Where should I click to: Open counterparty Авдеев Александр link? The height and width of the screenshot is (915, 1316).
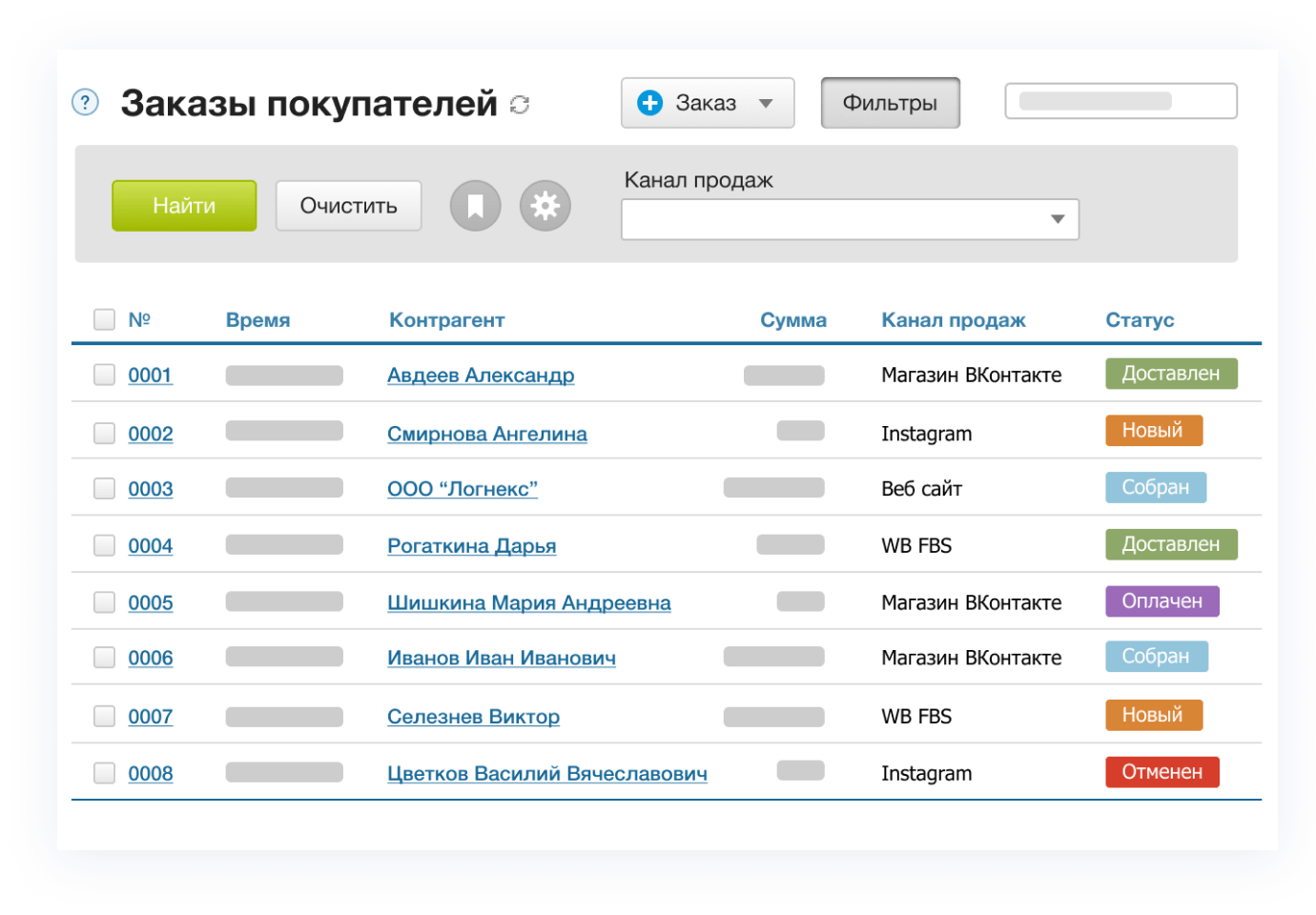point(481,376)
